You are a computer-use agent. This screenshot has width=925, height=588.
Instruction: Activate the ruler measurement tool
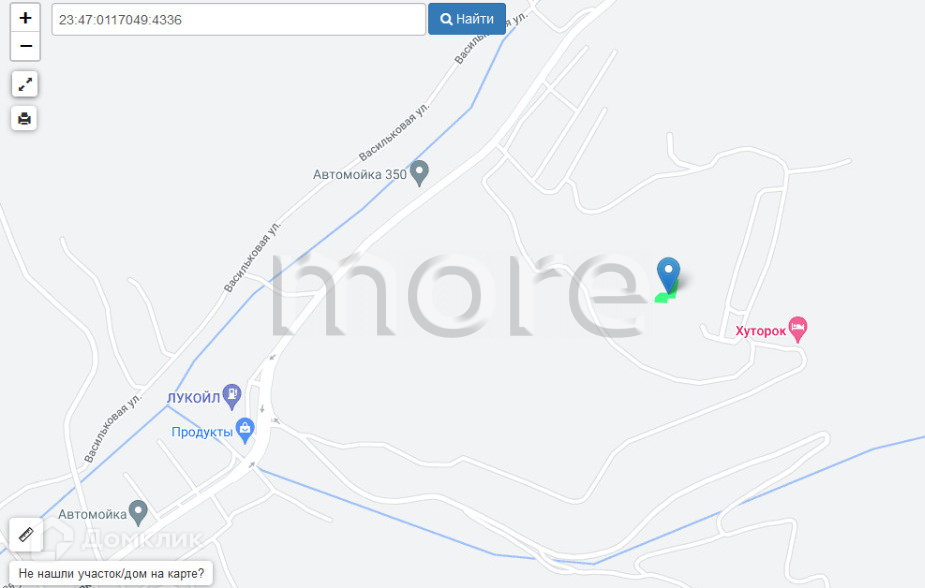pos(27,535)
